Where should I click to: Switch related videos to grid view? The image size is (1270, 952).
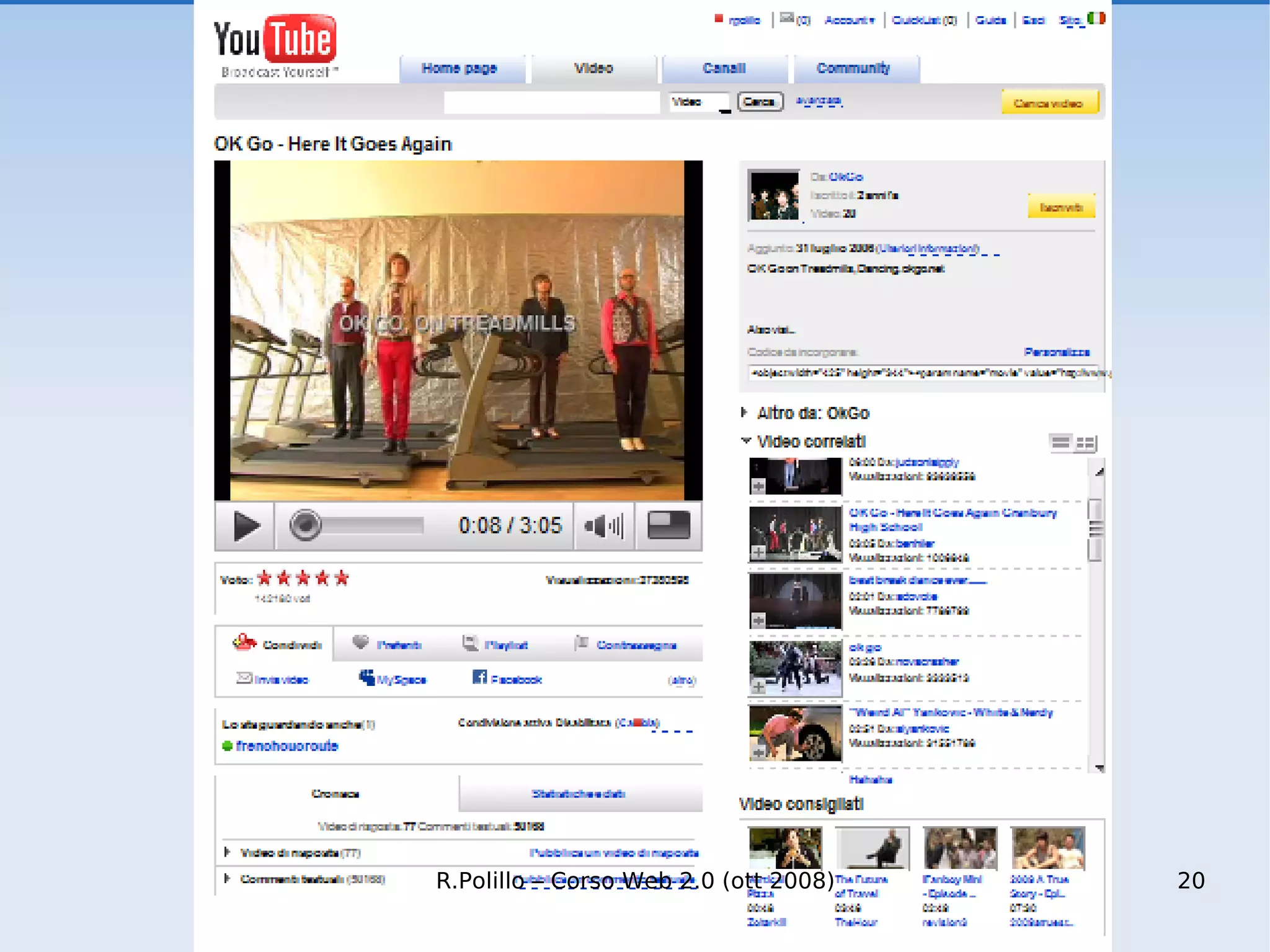[x=1085, y=443]
